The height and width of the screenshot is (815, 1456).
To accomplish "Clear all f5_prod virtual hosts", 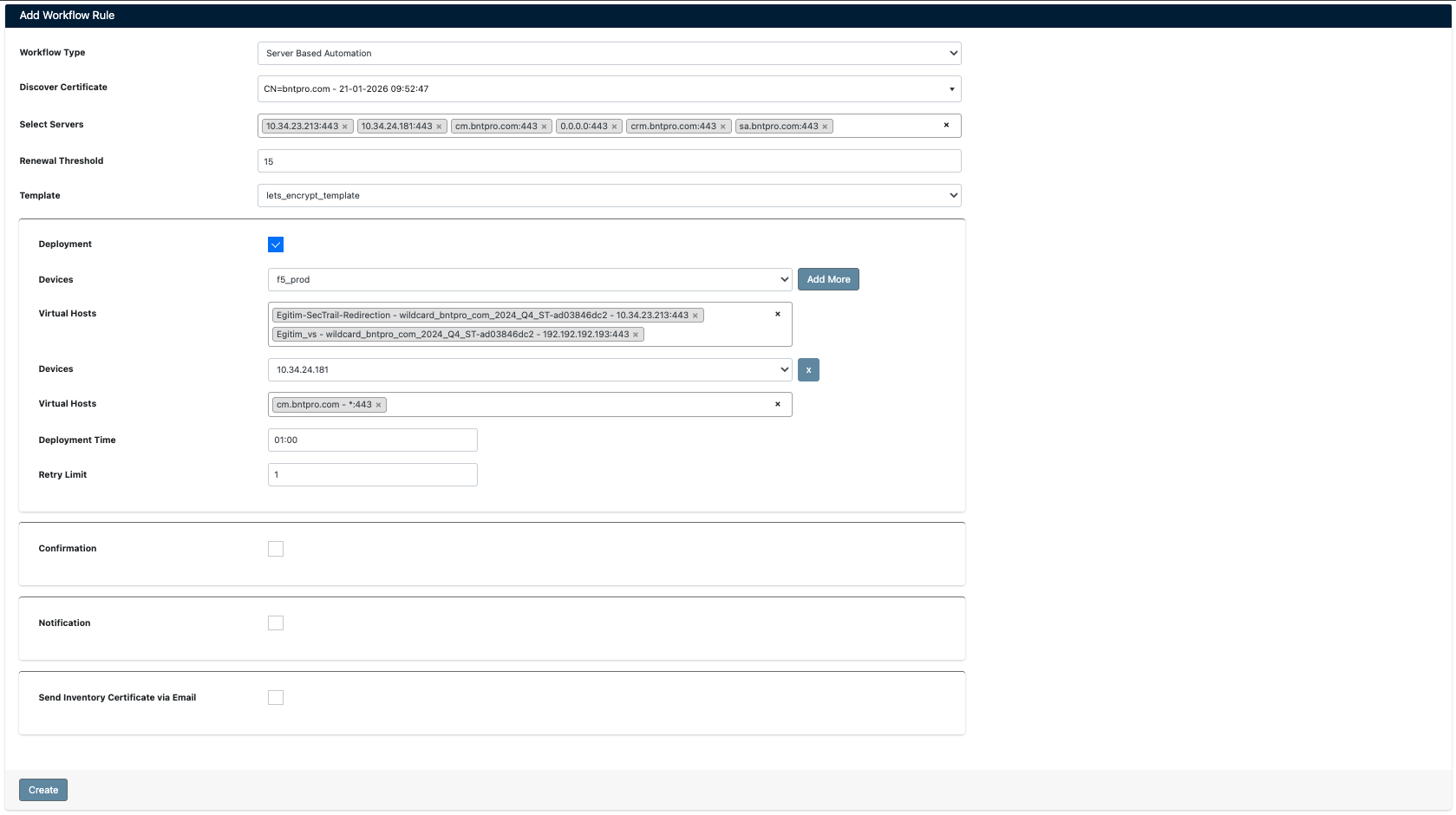I will point(777,314).
